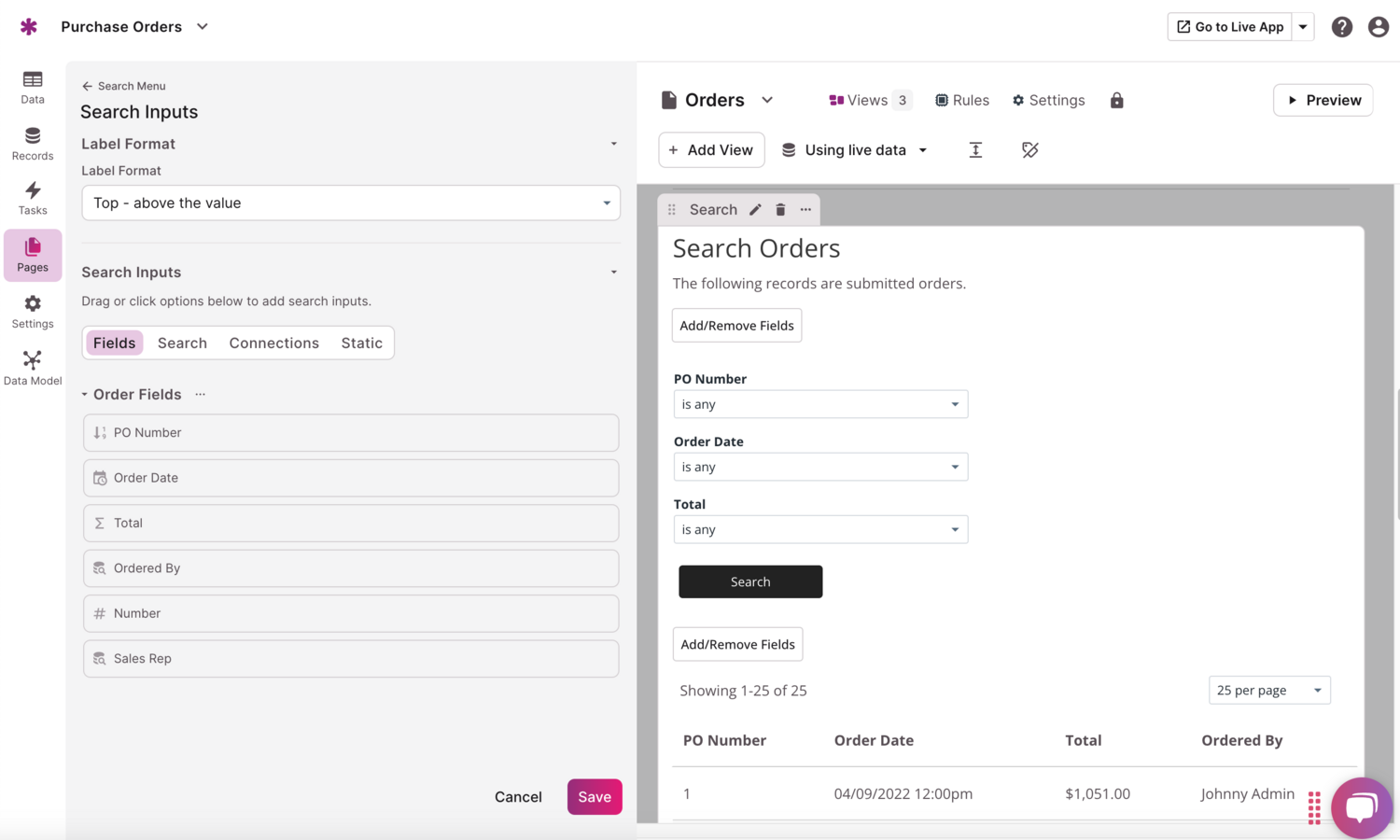
Task: Click the lock icon next to Settings
Action: [1116, 101]
